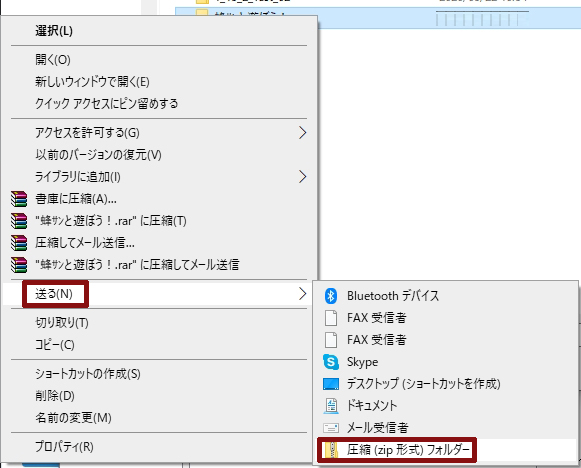Click the Bluetooth icon in the submenu

click(331, 296)
